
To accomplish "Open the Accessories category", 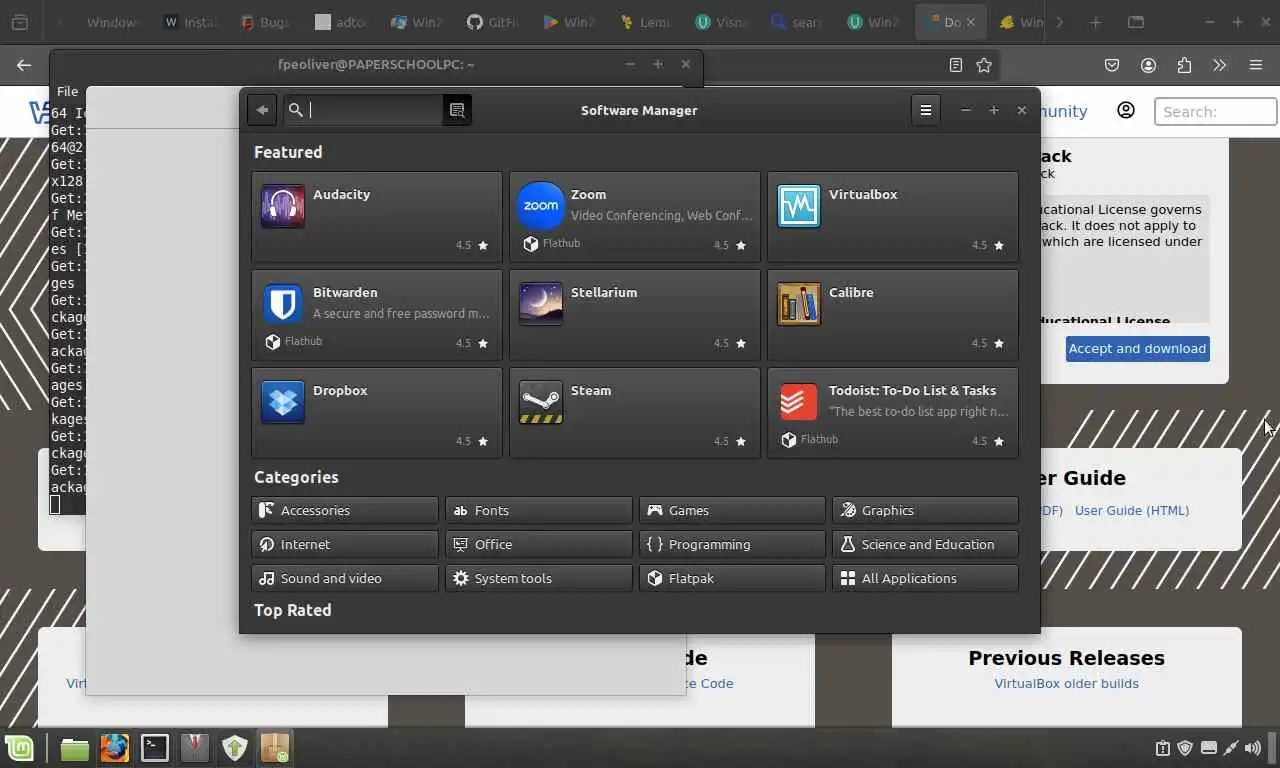I will coord(345,510).
